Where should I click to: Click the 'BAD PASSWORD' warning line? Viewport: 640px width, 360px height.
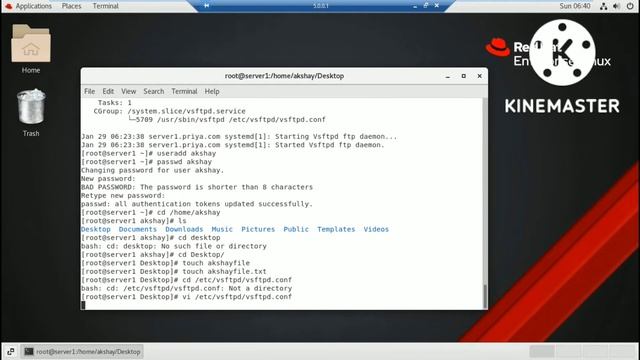[197, 187]
